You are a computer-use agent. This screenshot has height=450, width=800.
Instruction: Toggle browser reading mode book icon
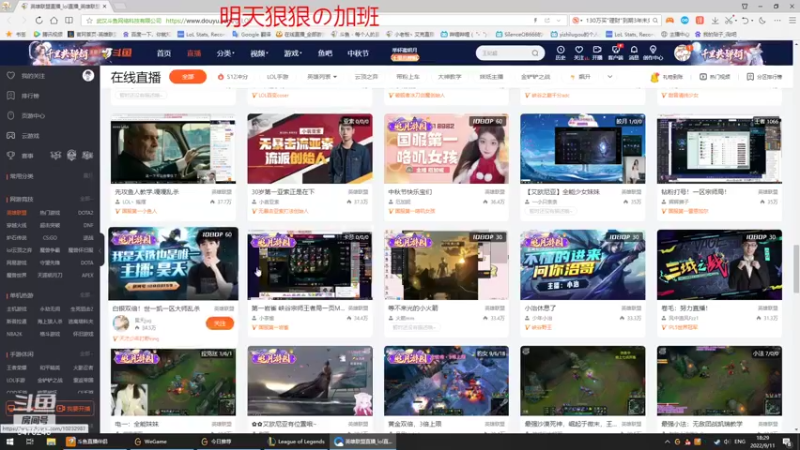[69, 20]
